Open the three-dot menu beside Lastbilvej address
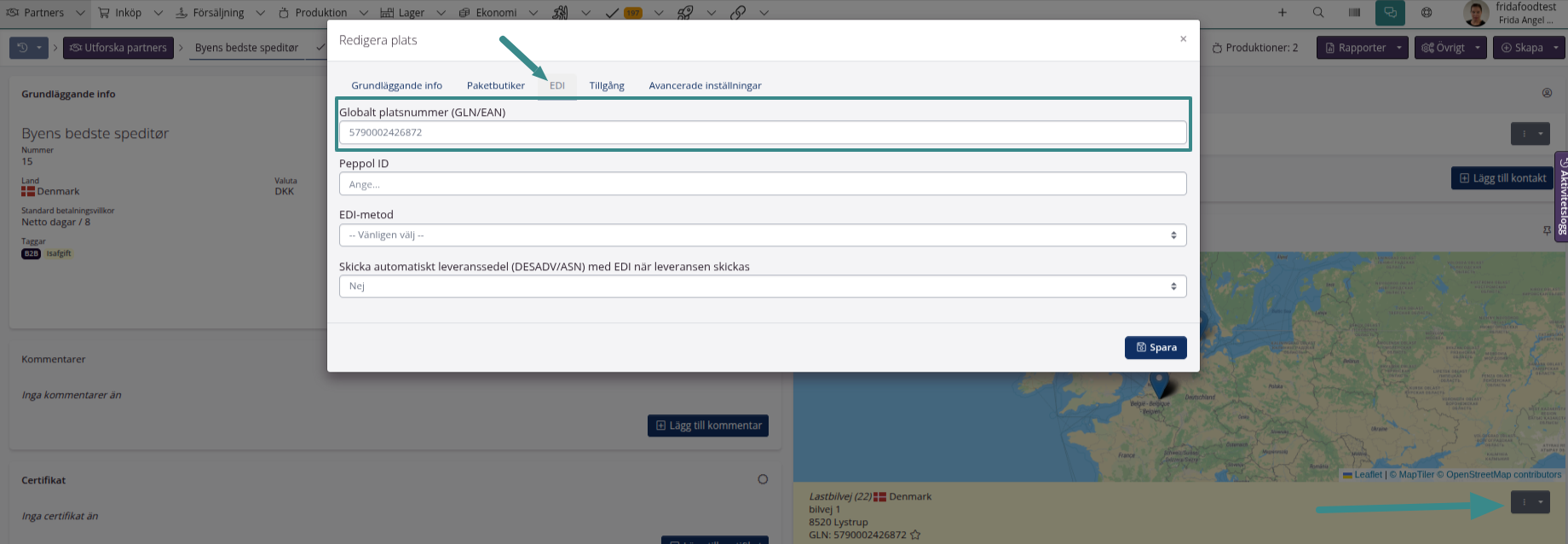Image resolution: width=1568 pixels, height=544 pixels. pyautogui.click(x=1531, y=502)
